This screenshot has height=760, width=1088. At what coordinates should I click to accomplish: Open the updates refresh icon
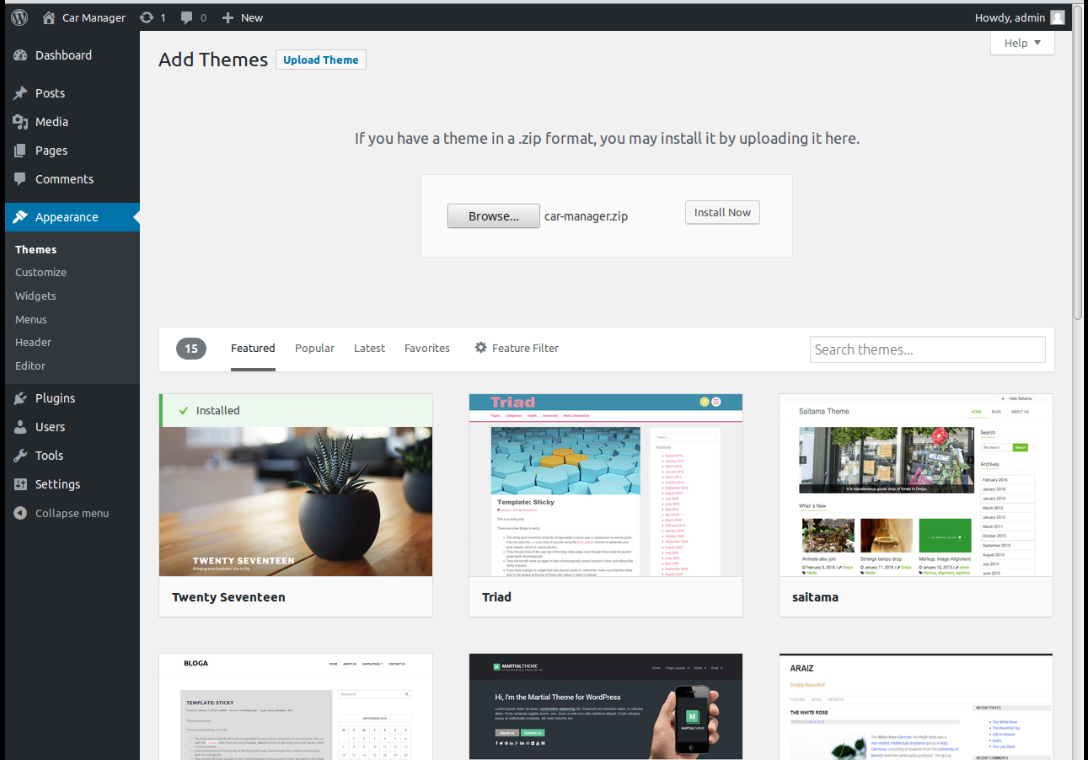146,17
